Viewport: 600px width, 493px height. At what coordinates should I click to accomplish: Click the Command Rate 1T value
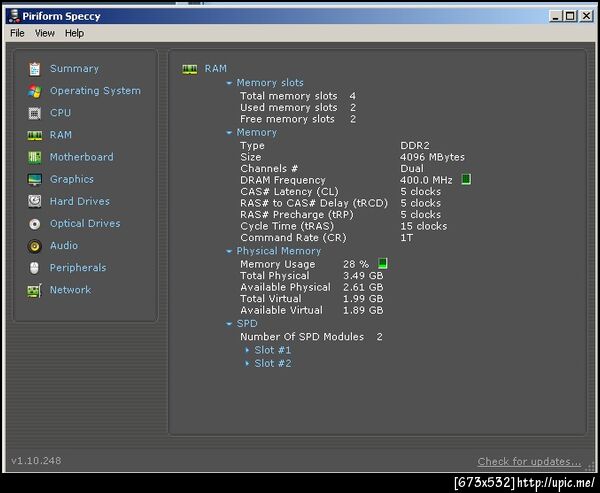406,238
